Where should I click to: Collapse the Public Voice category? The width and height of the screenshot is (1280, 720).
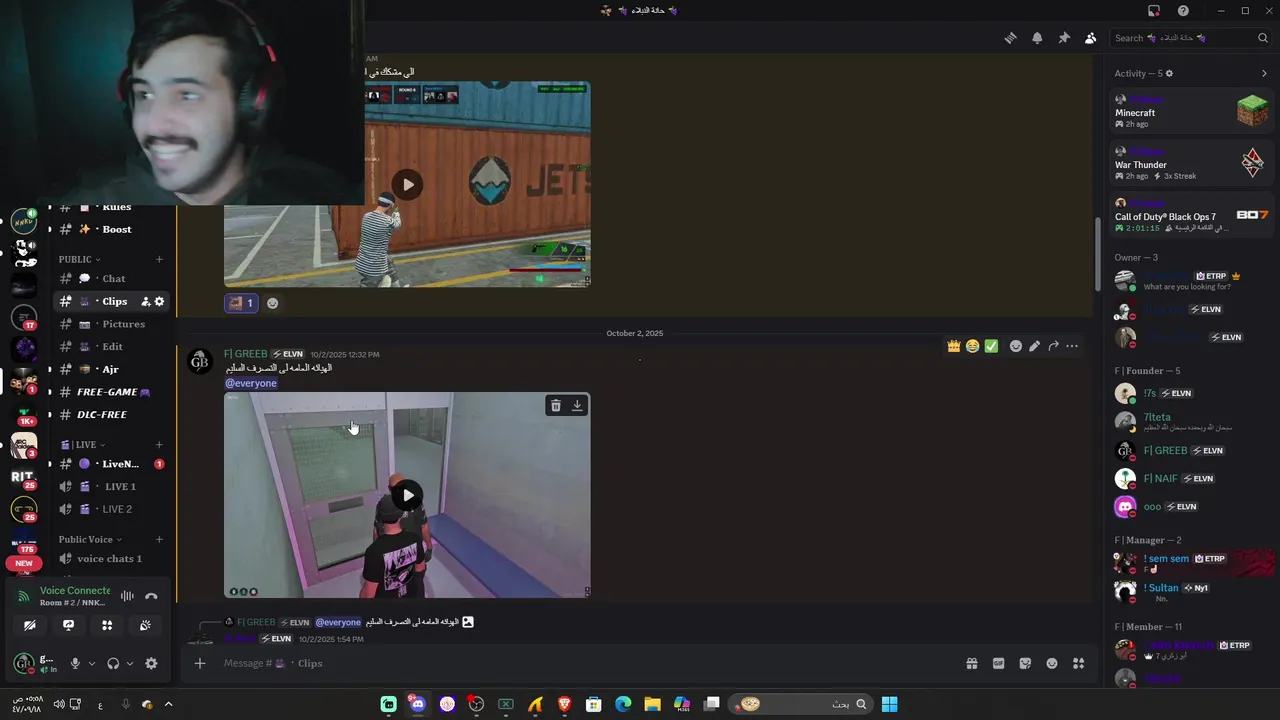pos(90,539)
